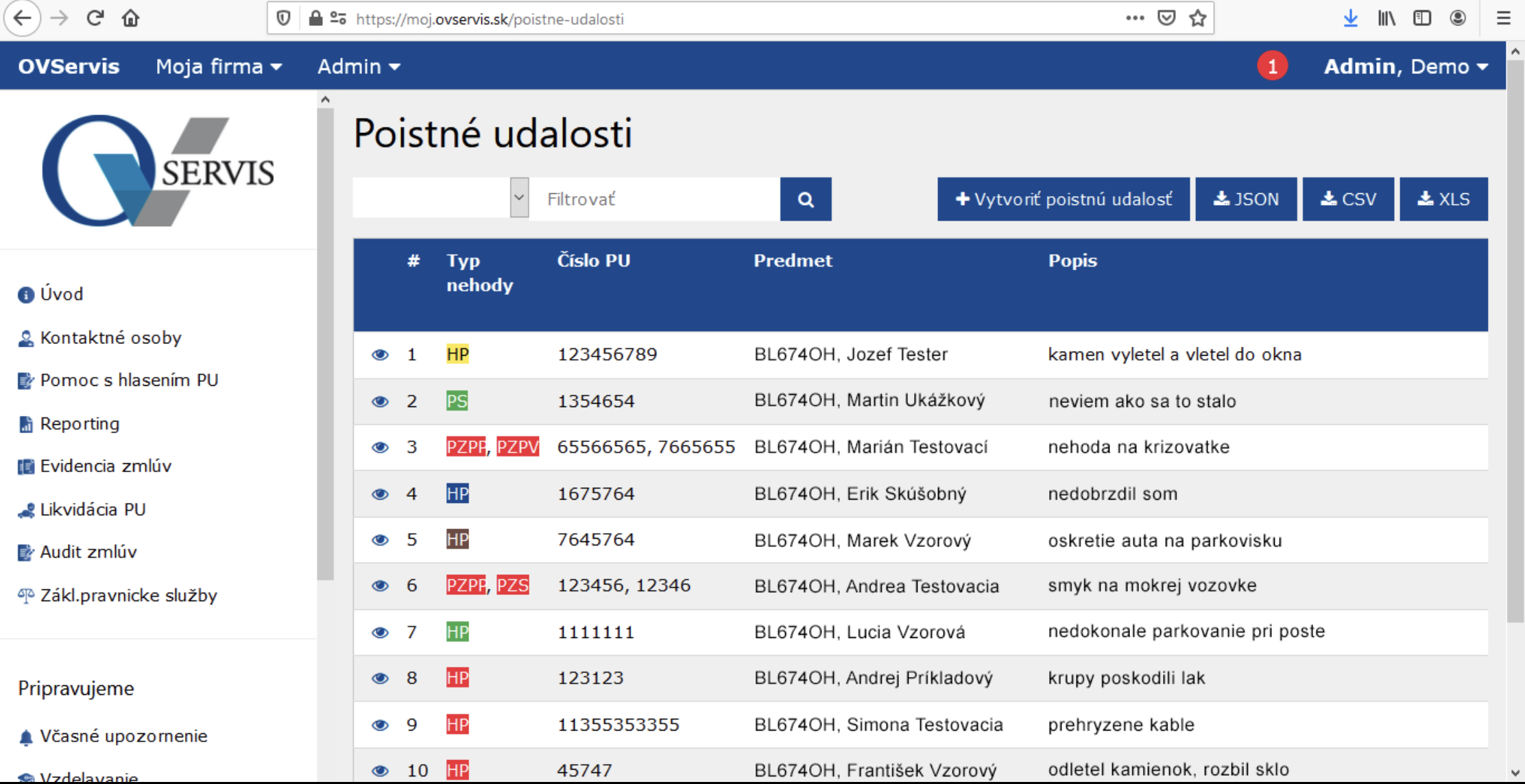Image resolution: width=1525 pixels, height=784 pixels.
Task: Bookmark this page with the star icon
Action: tap(1198, 19)
